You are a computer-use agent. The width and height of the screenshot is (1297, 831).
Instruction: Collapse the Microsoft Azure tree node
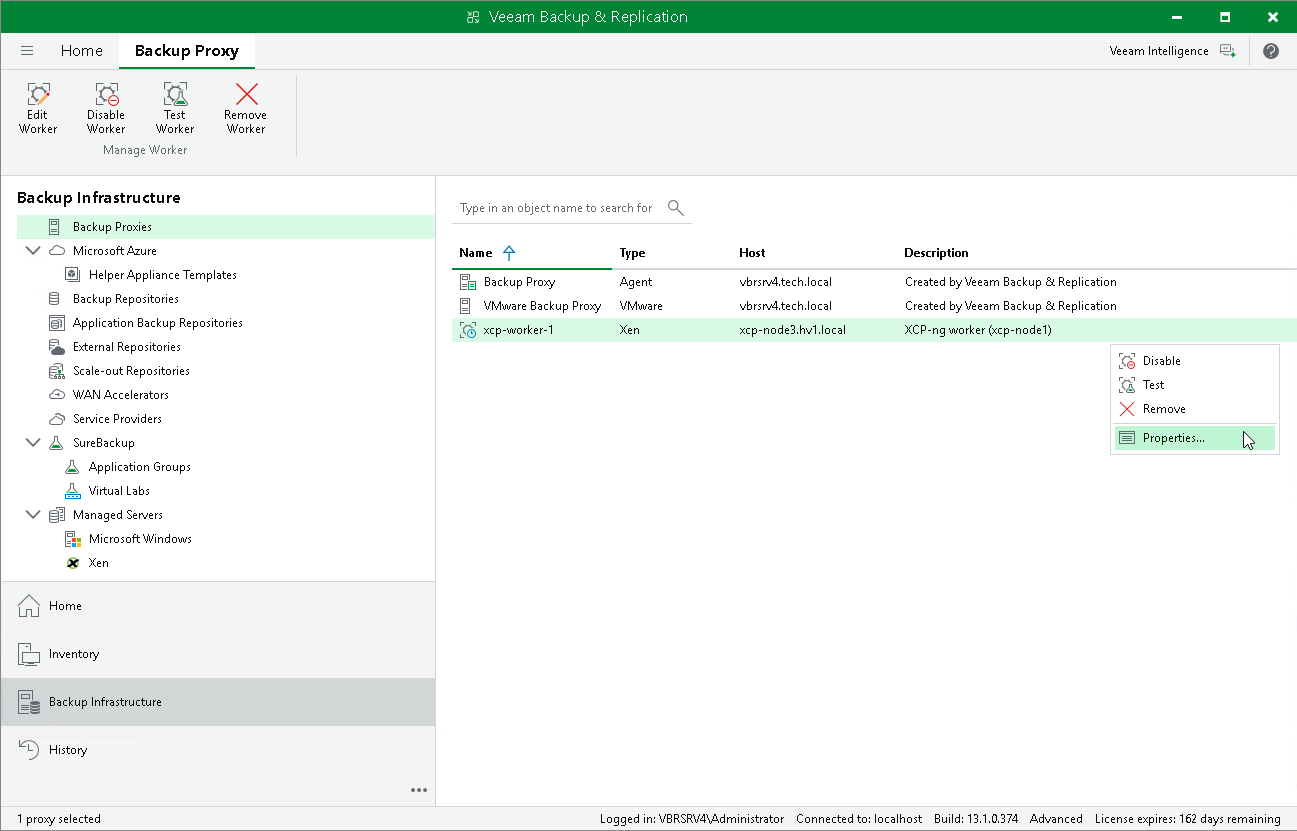[x=33, y=251]
